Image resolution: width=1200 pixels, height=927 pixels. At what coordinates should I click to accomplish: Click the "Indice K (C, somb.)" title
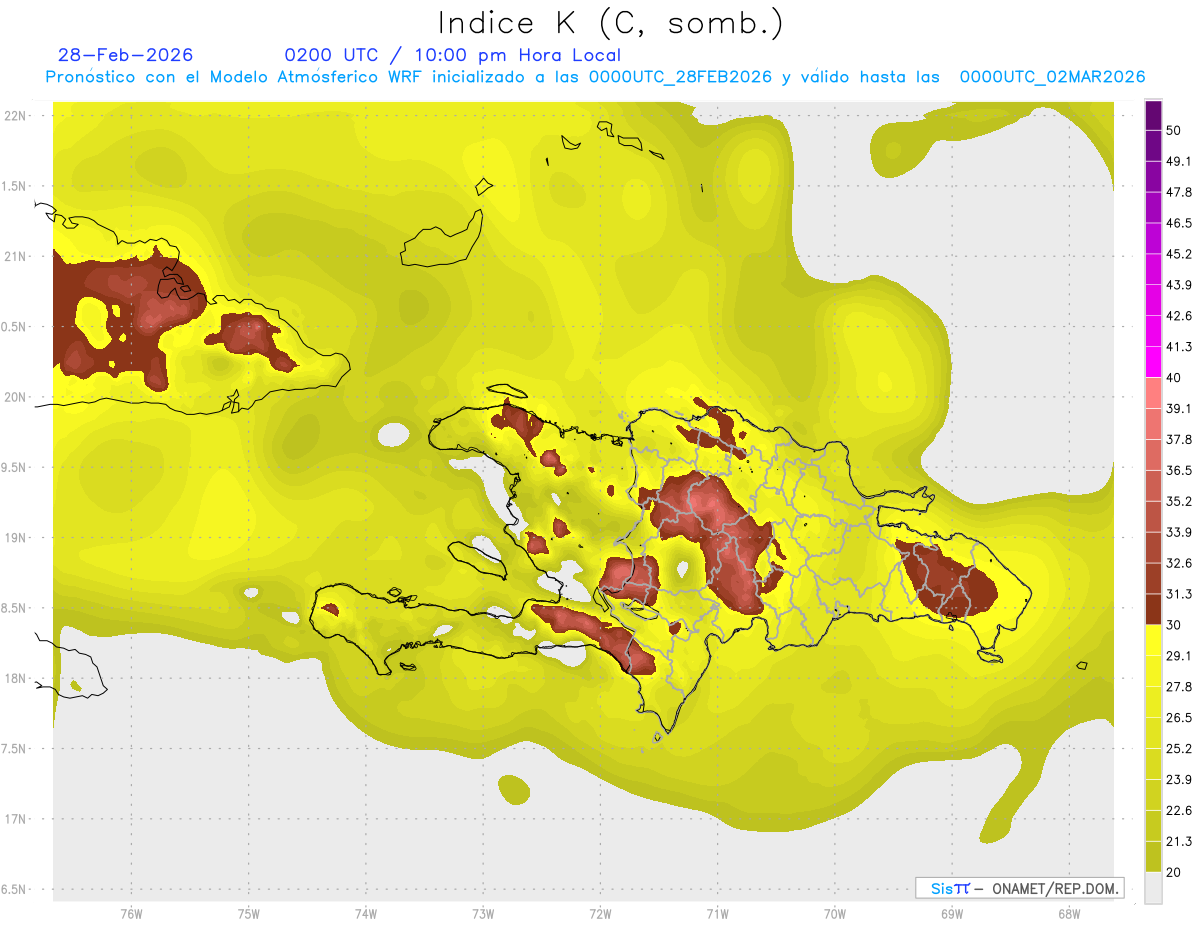[x=610, y=23]
